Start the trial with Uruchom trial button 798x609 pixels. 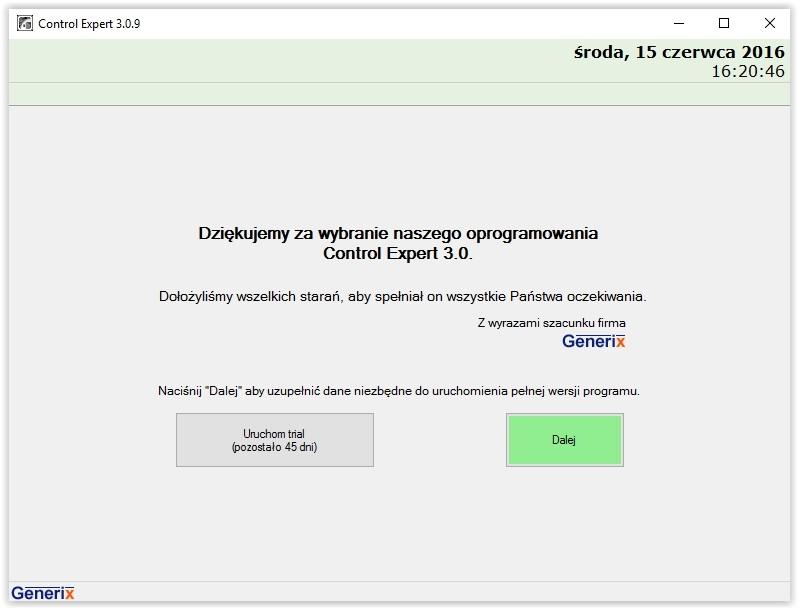(275, 440)
